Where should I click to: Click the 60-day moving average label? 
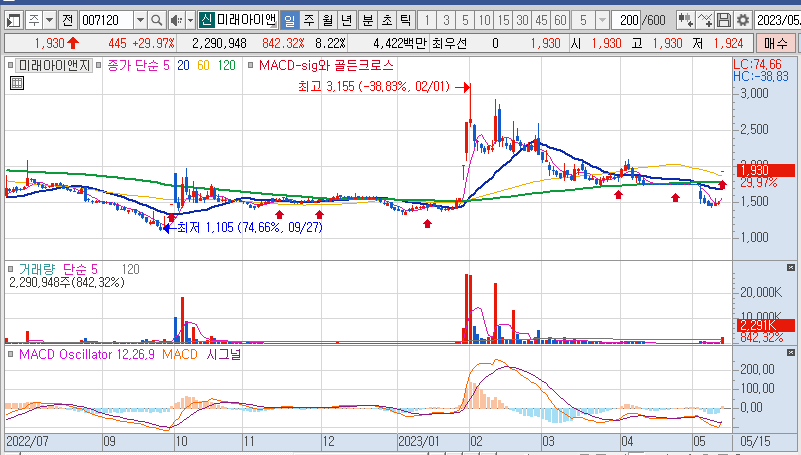(x=203, y=65)
